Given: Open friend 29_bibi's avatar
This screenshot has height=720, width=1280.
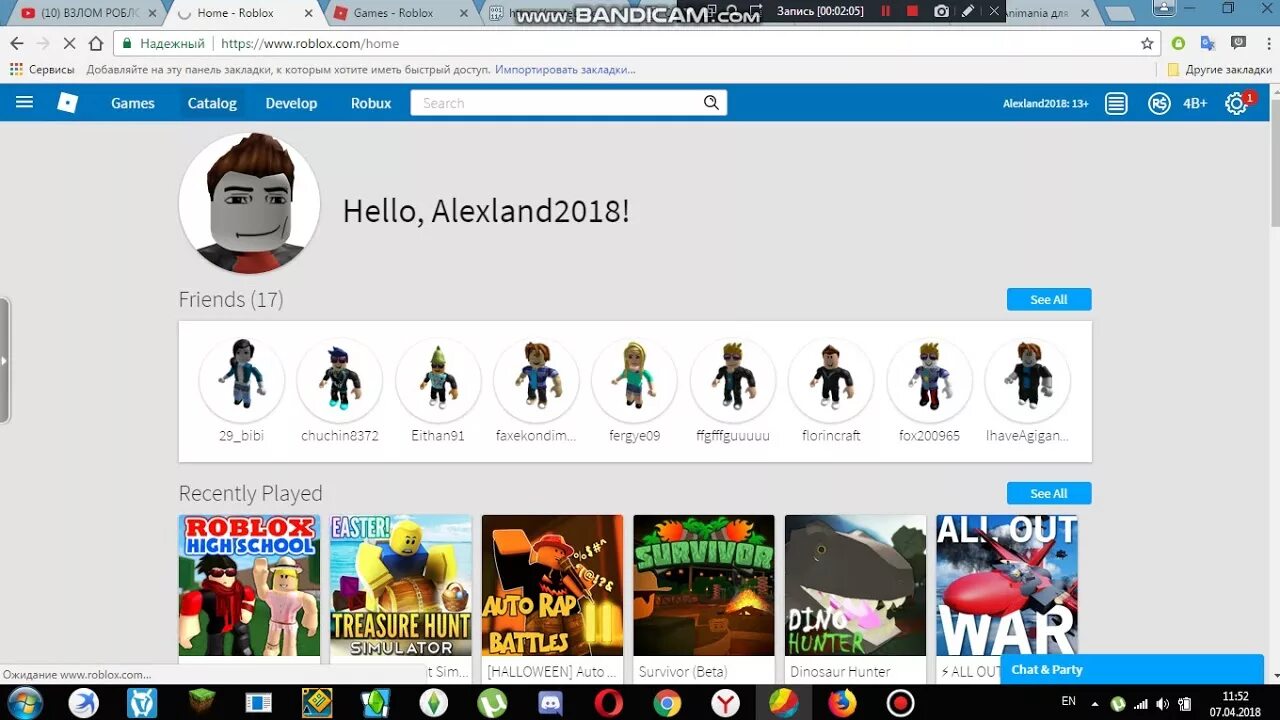Looking at the screenshot, I should tap(241, 380).
